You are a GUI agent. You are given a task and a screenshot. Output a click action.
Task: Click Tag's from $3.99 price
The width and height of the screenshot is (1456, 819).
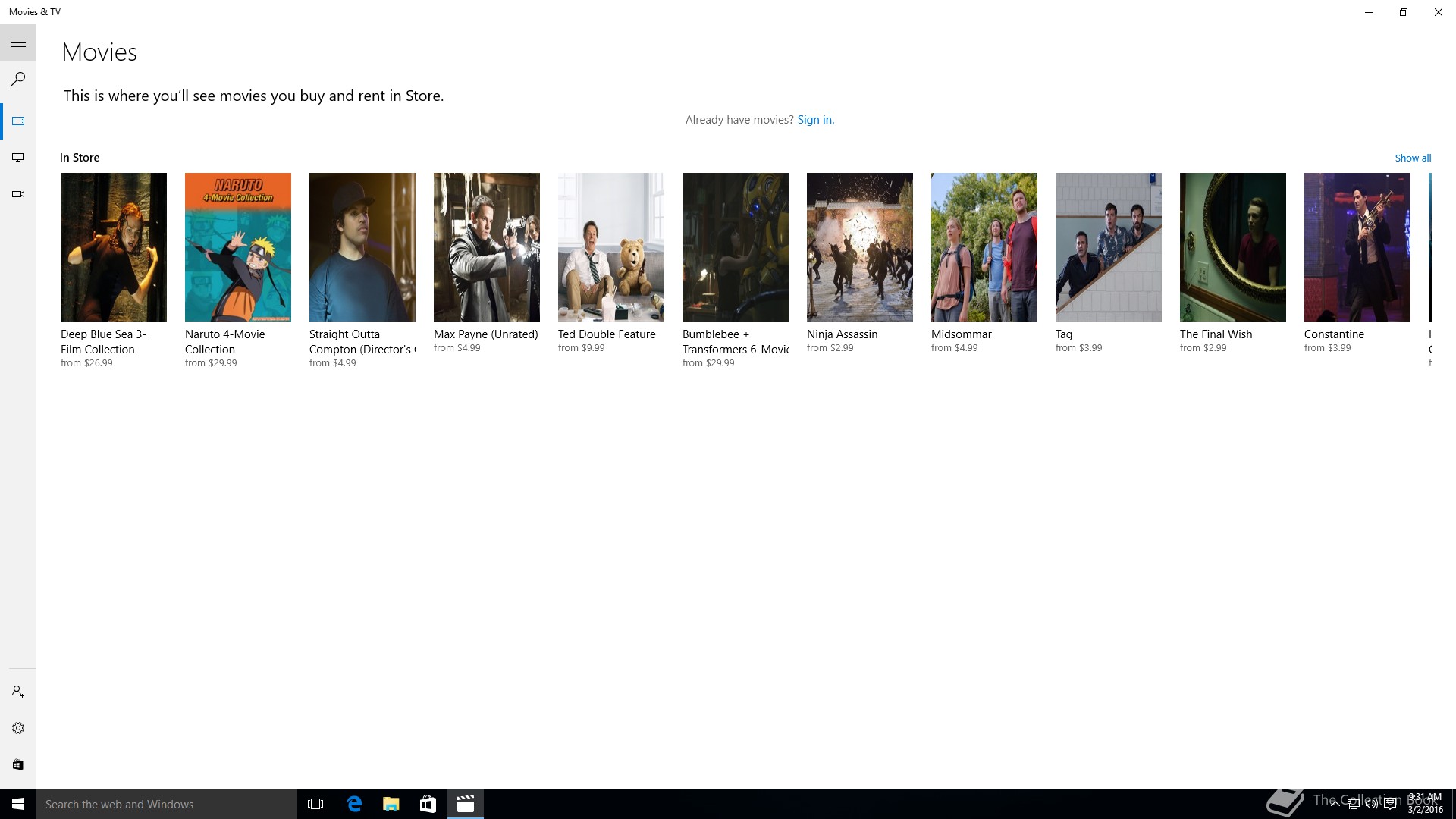1079,348
